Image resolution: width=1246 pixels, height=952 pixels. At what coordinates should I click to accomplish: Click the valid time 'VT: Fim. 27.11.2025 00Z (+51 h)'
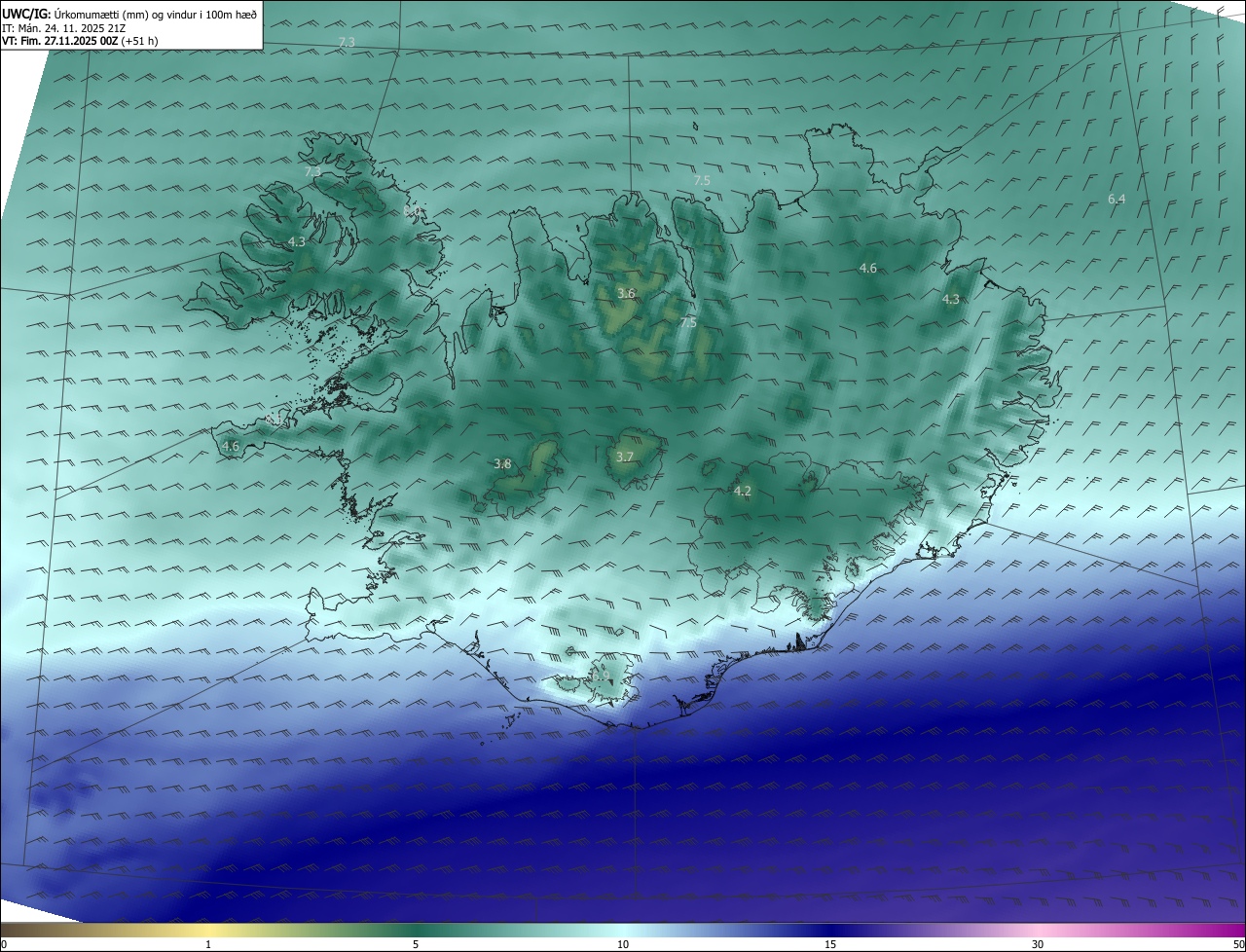click(80, 41)
